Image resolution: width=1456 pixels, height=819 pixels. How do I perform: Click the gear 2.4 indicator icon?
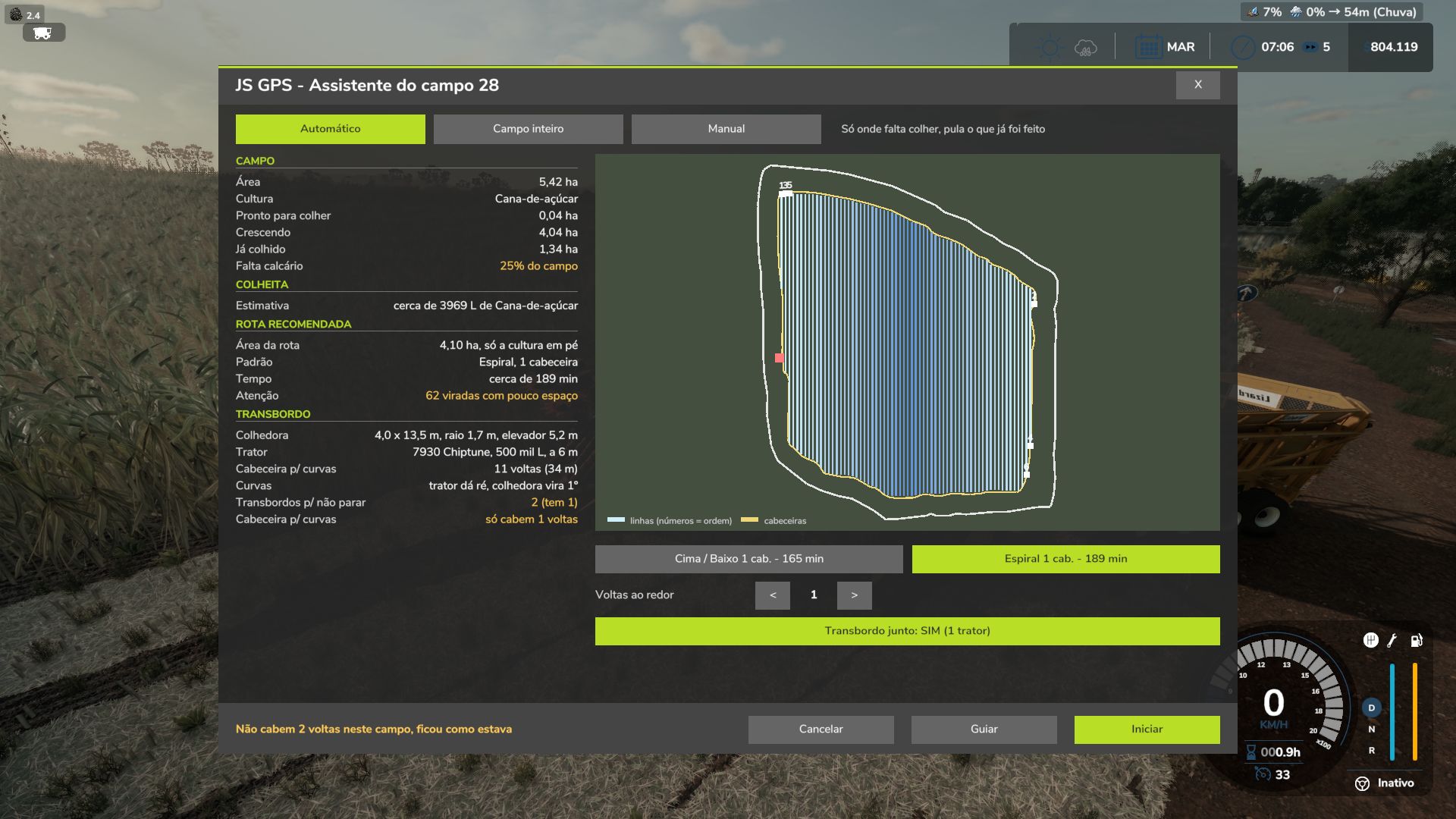pos(15,14)
